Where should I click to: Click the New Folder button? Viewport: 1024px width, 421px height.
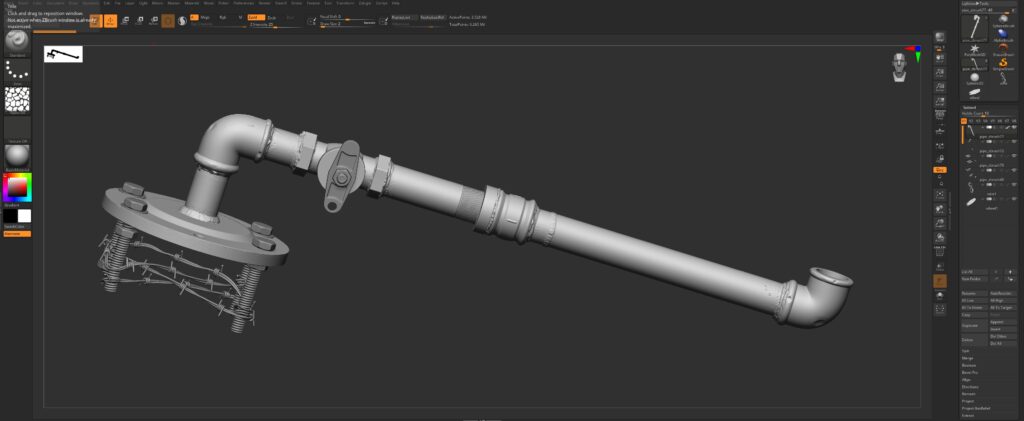[973, 279]
